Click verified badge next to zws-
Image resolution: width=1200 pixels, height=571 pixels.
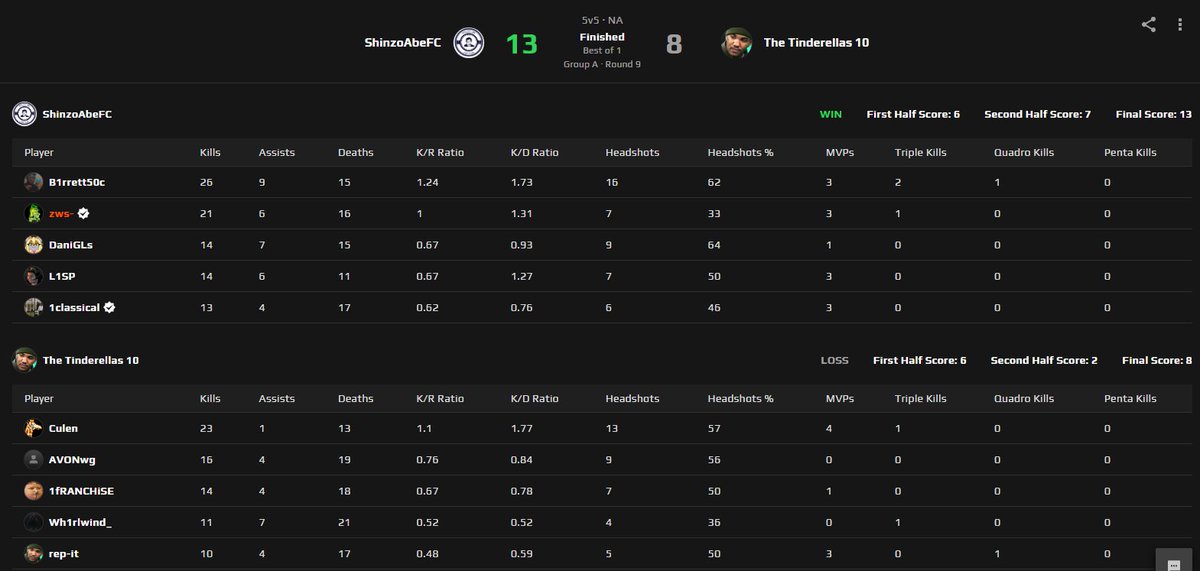[x=85, y=213]
